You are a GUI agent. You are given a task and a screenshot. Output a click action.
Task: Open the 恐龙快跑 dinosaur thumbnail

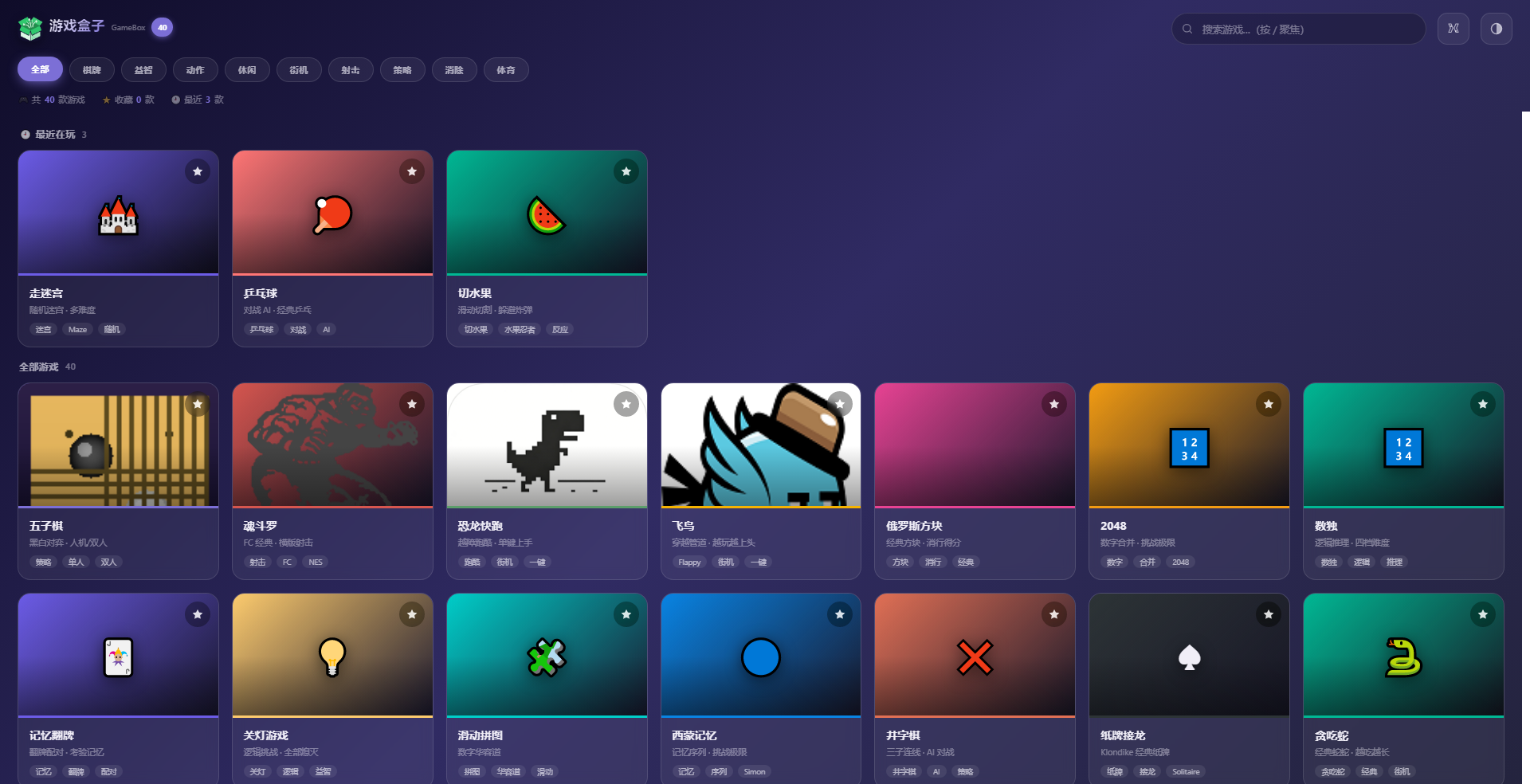tap(547, 445)
